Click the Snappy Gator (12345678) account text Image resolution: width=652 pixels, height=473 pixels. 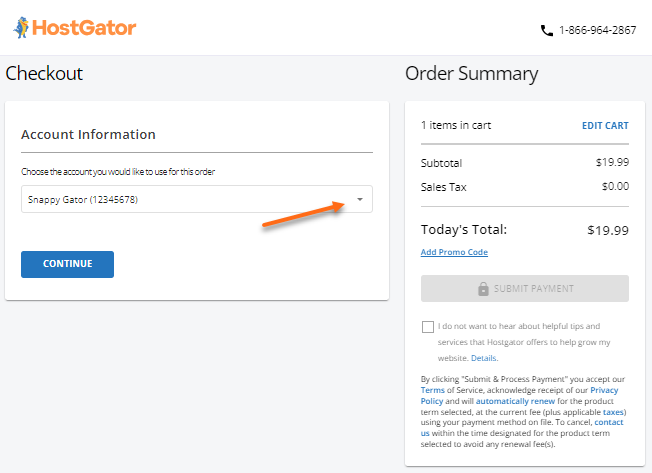tap(82, 200)
